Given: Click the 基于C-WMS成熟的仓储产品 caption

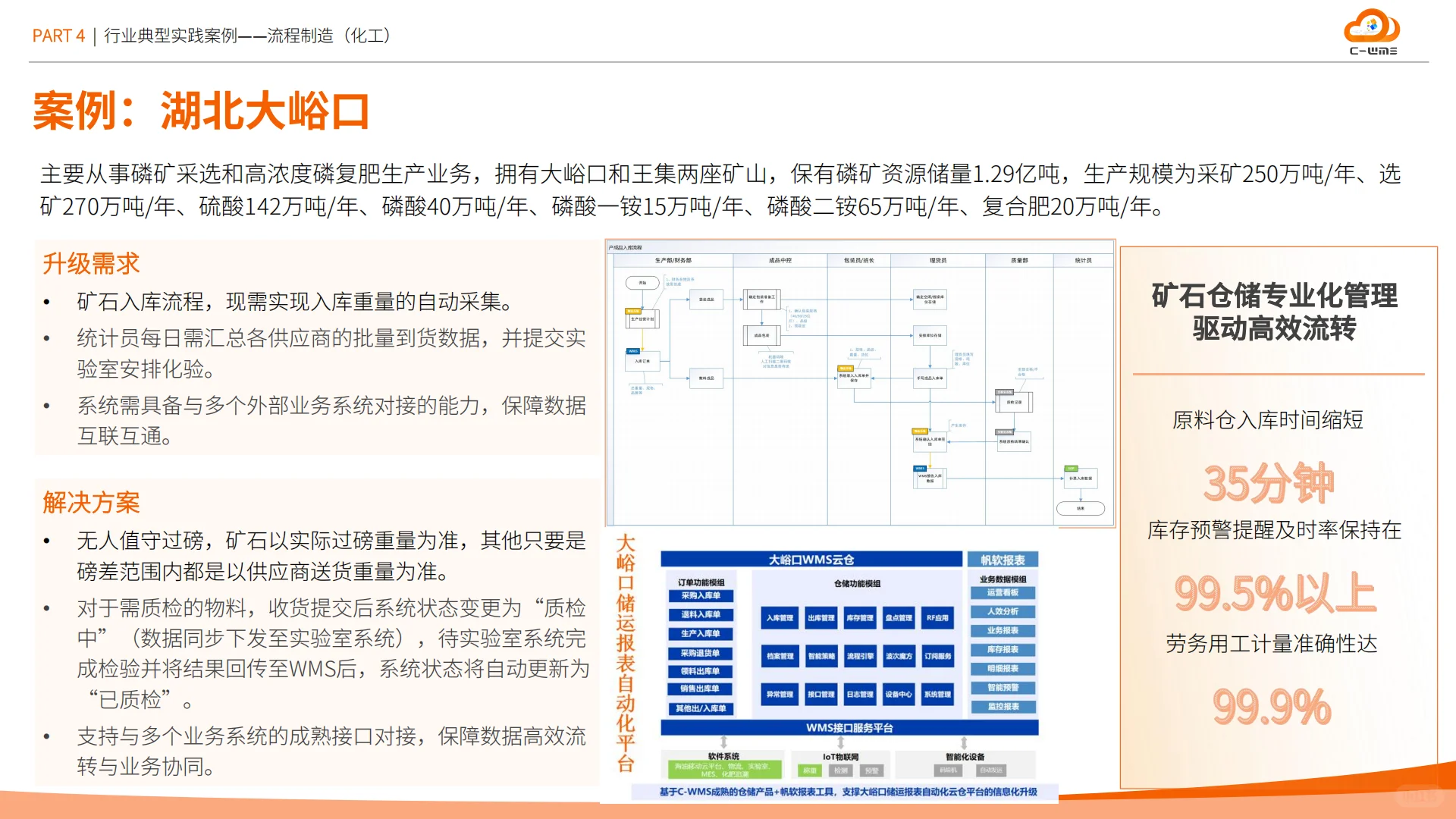Looking at the screenshot, I should (848, 792).
